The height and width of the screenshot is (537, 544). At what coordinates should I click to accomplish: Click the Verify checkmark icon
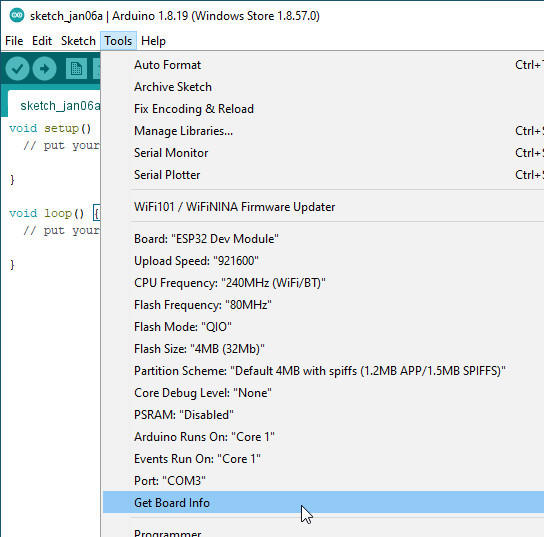coord(17,69)
